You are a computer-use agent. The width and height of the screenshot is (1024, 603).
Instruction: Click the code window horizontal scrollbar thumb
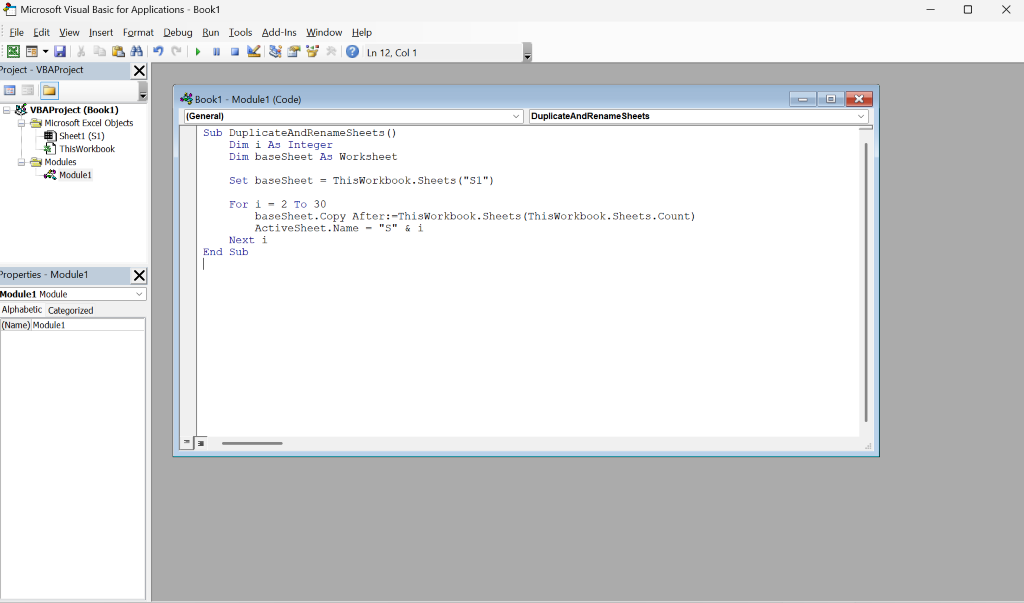pyautogui.click(x=252, y=443)
